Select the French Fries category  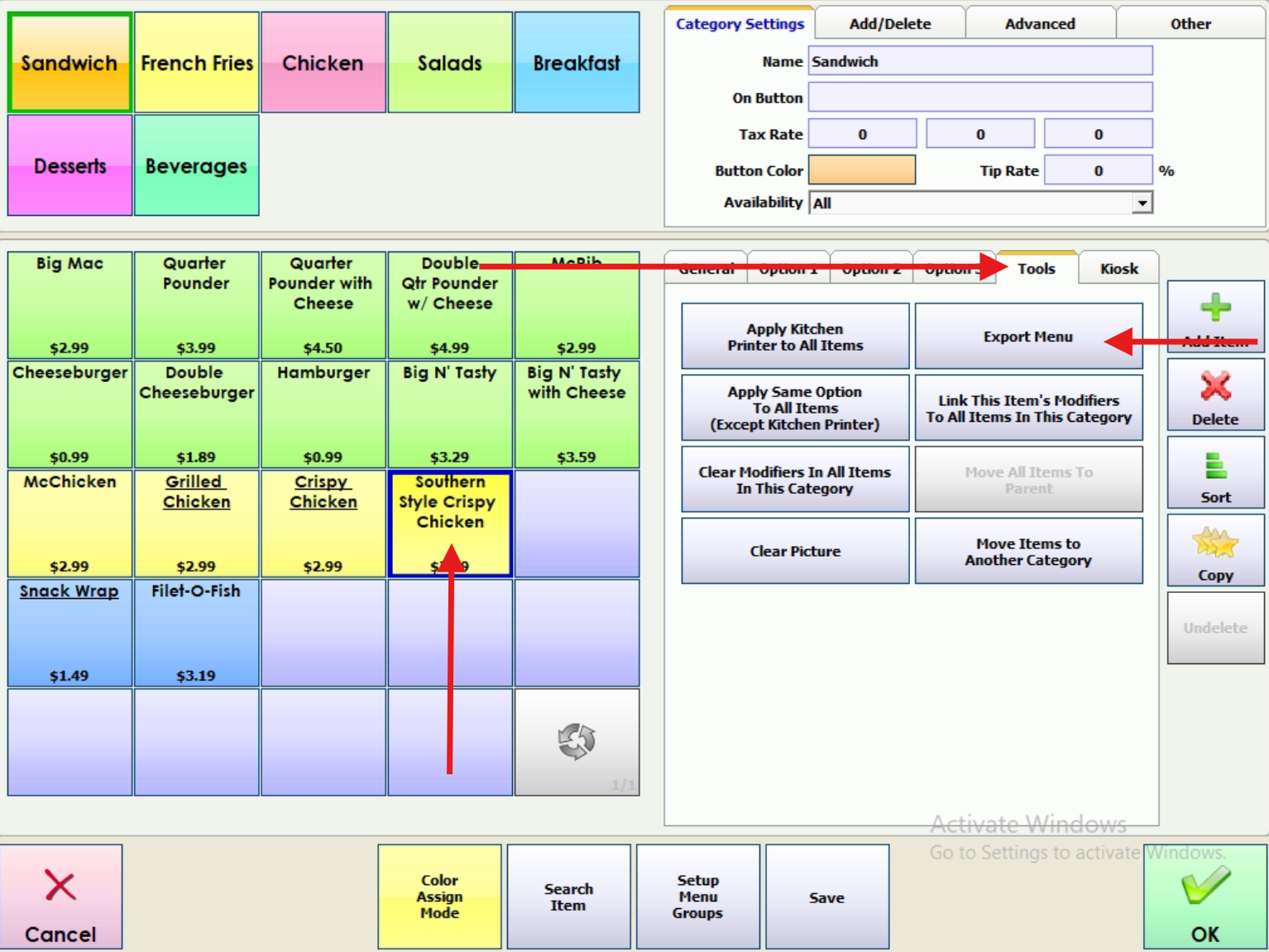tap(197, 62)
